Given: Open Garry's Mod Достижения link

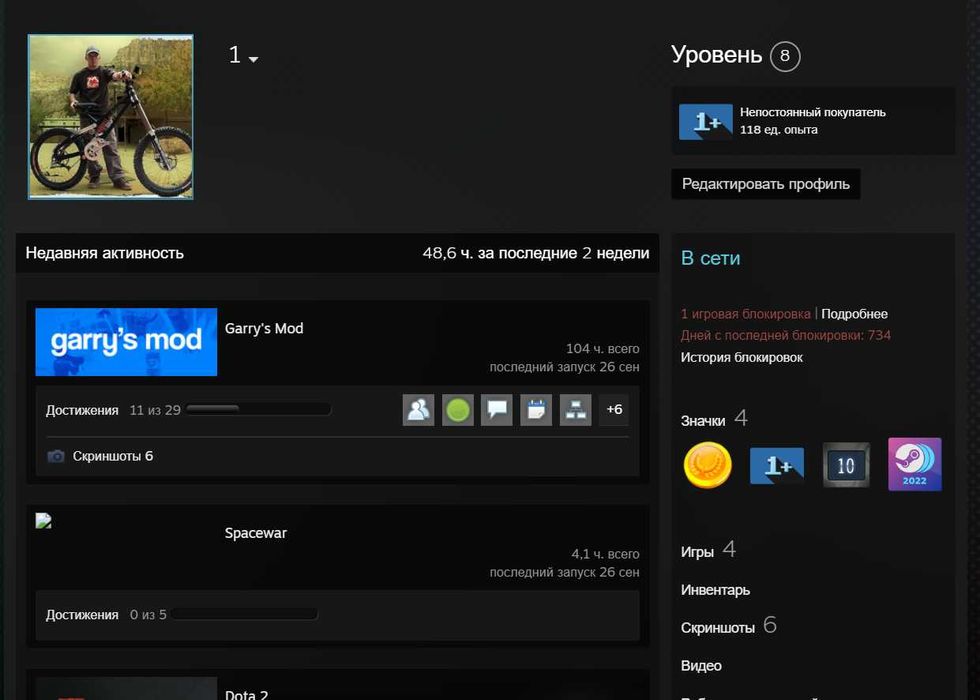Looking at the screenshot, I should [82, 411].
